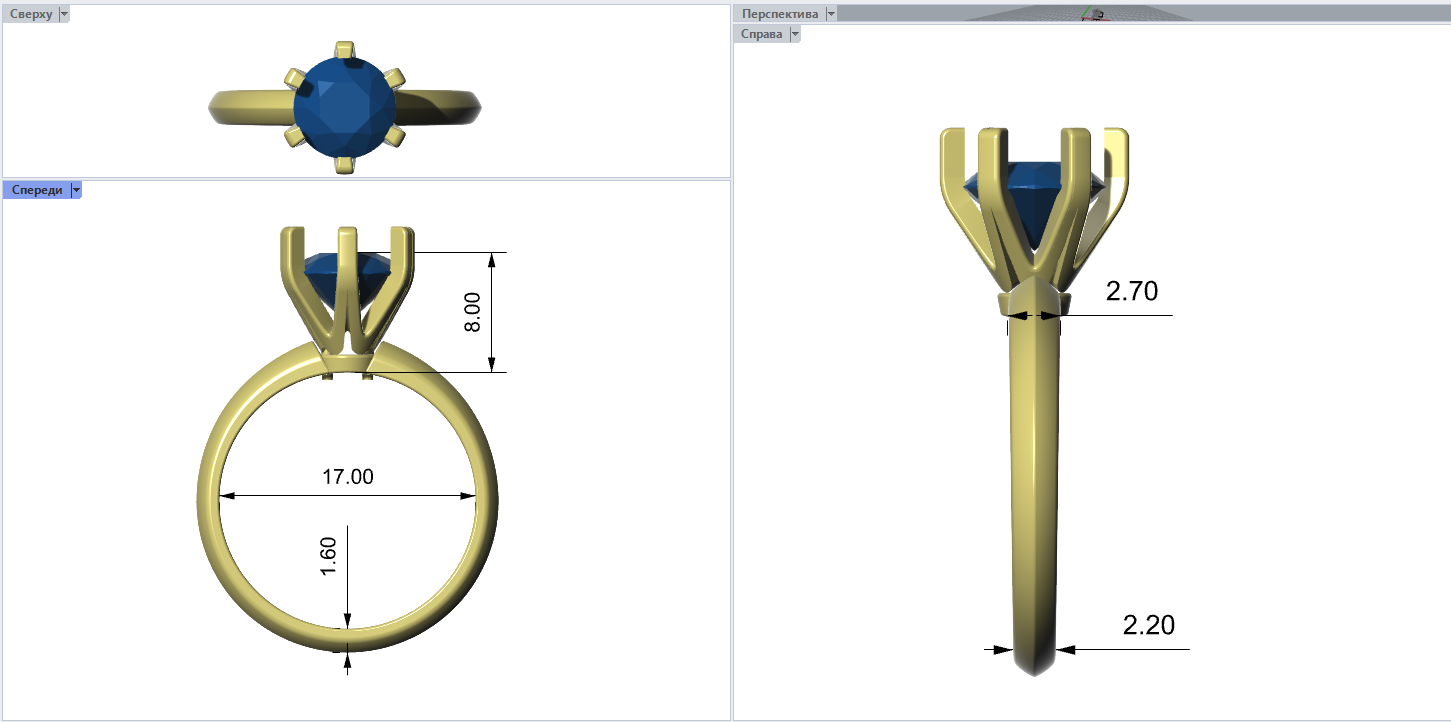This screenshot has width=1451, height=722.
Task: Open the Спереди viewport dropdown arrow
Action: pyautogui.click(x=76, y=190)
